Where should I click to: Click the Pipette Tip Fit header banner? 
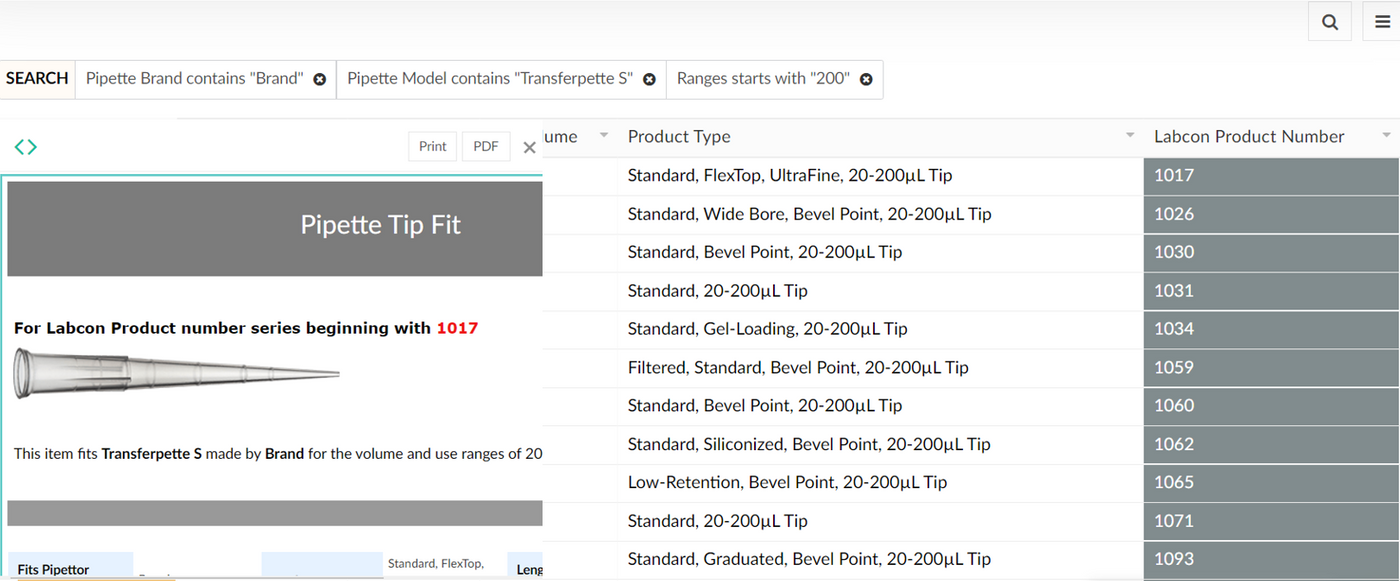[275, 228]
